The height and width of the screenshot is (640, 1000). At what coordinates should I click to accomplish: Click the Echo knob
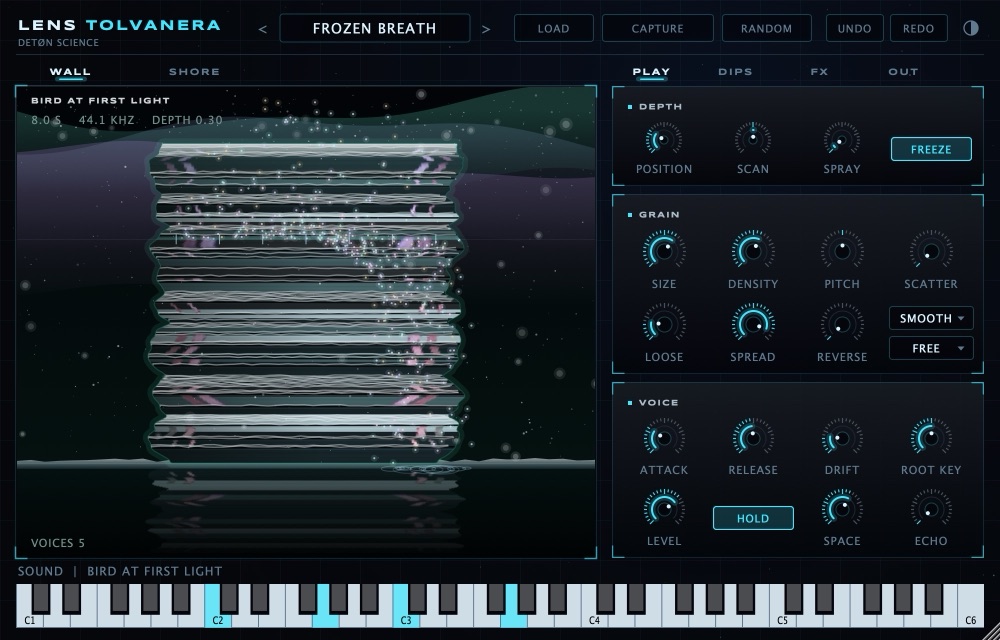click(x=930, y=509)
